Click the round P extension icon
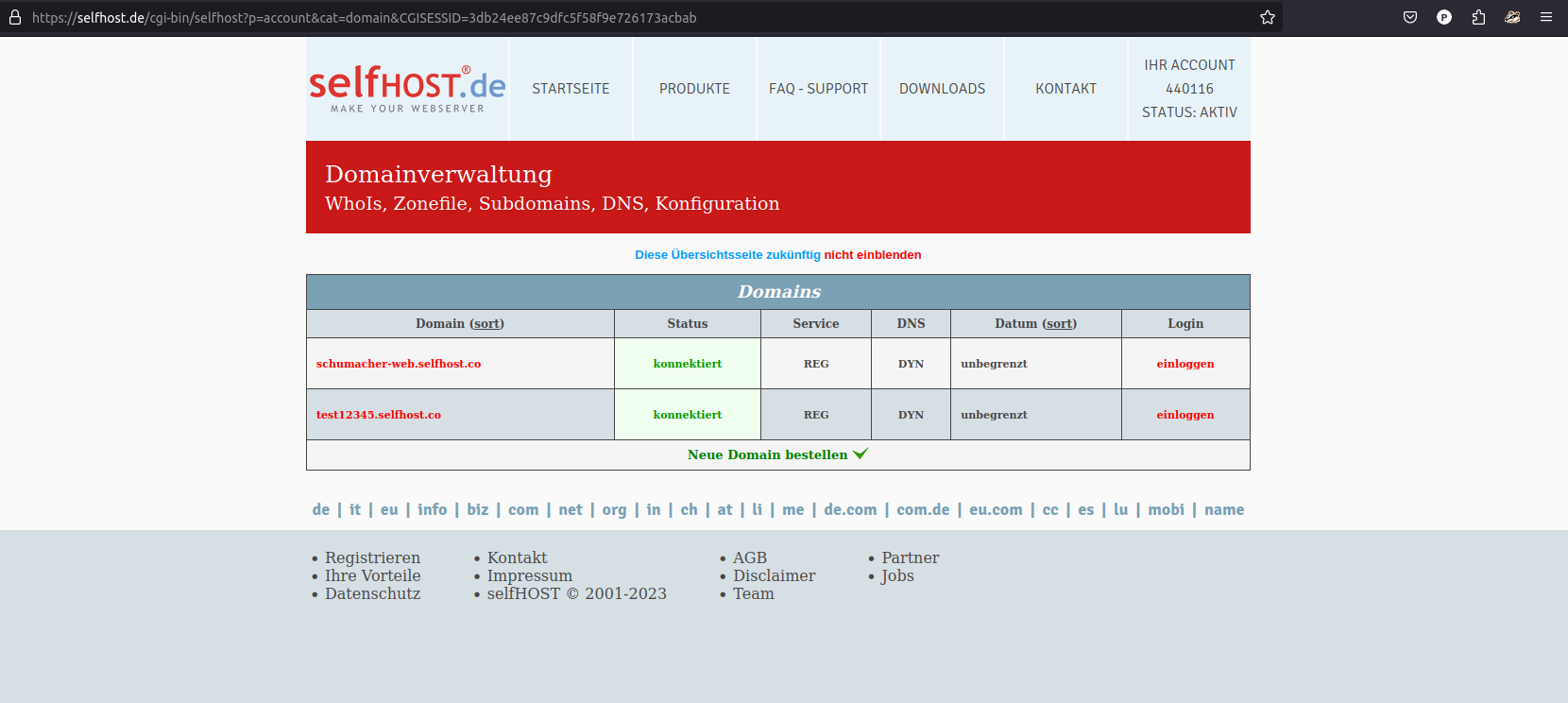Screen dimensions: 1568x703 tap(1444, 17)
